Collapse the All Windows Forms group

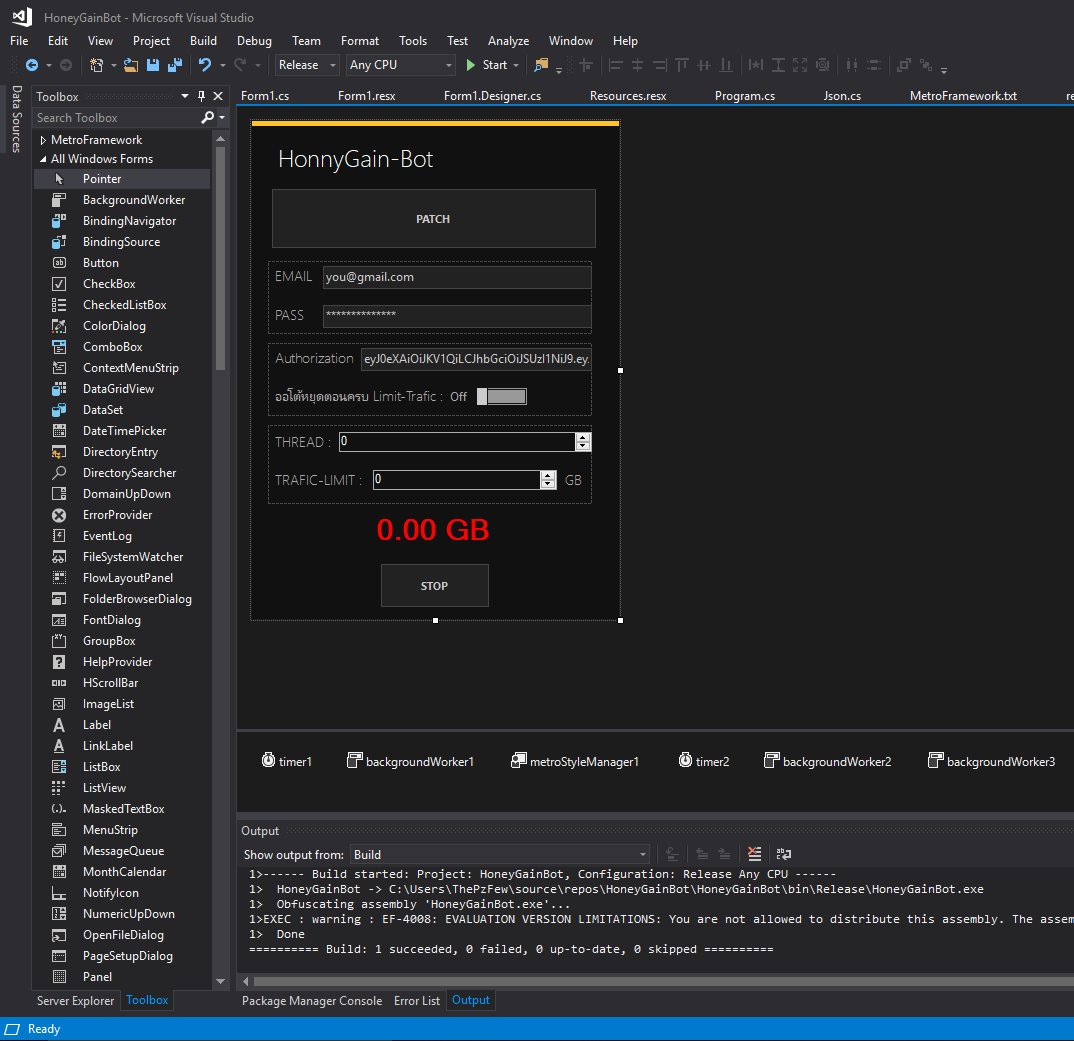43,159
